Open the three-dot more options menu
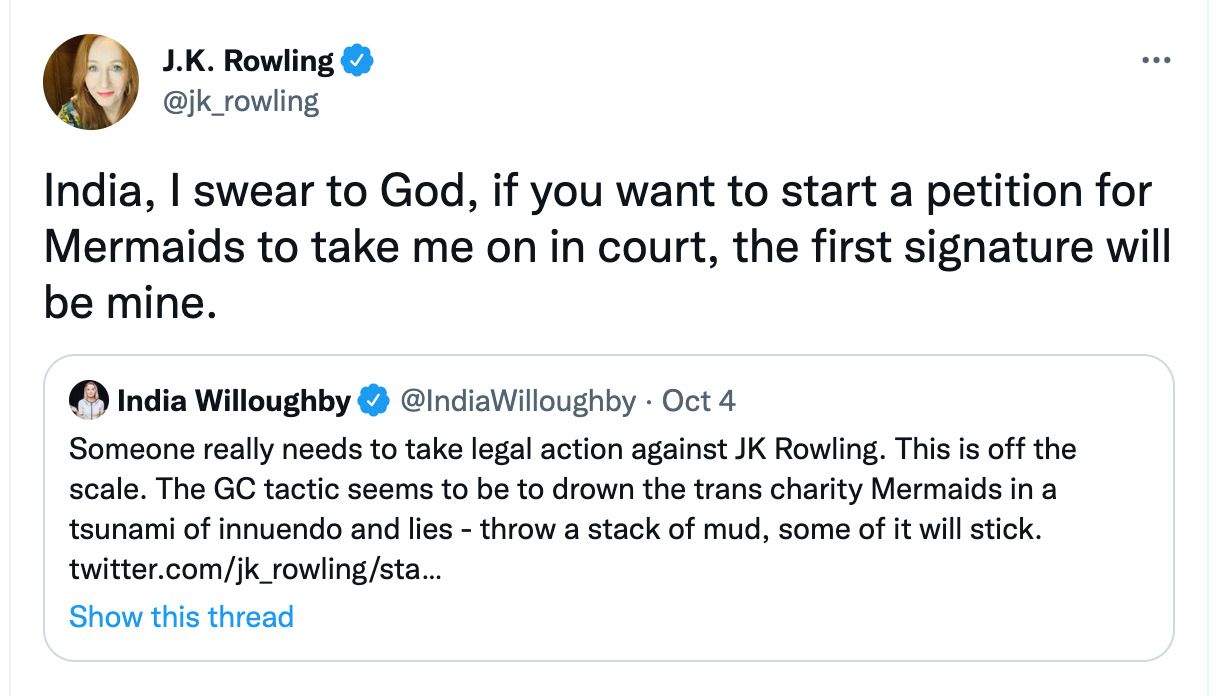Viewport: 1218px width, 696px height. coord(1155,61)
